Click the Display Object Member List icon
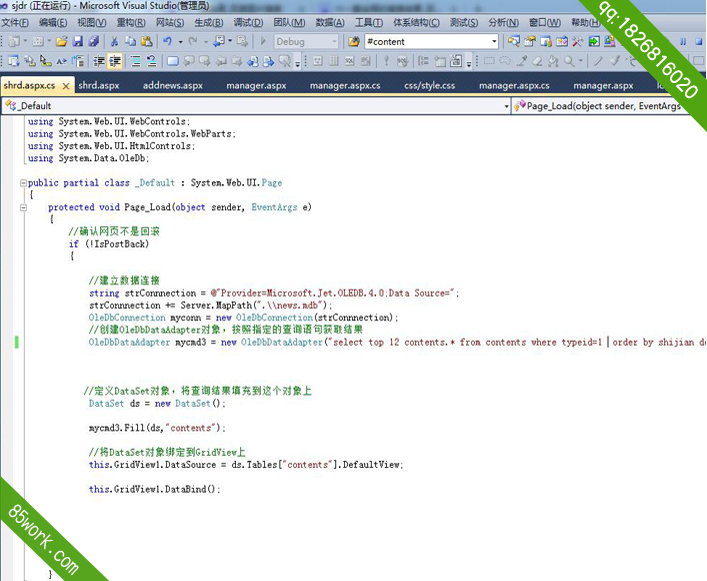 [14, 61]
